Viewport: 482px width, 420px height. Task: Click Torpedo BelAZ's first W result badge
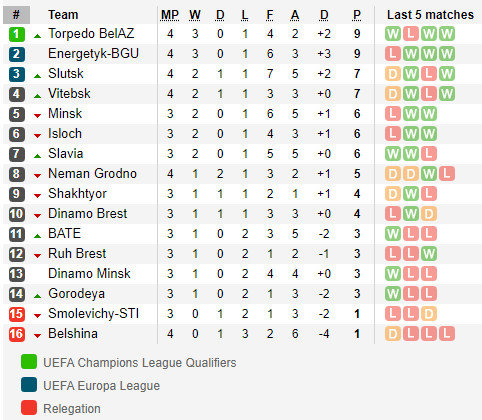pos(393,34)
